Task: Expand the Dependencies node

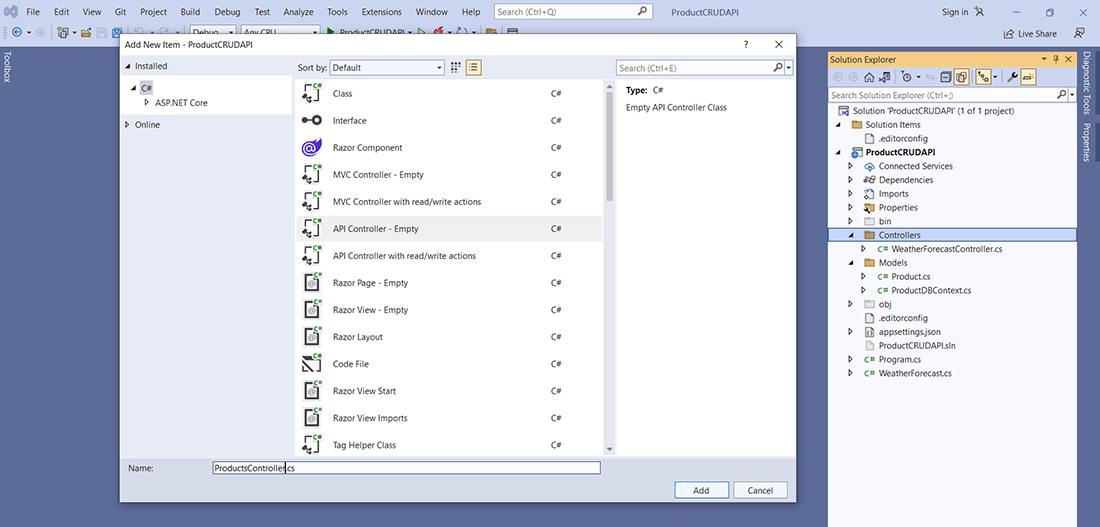Action: (850, 180)
